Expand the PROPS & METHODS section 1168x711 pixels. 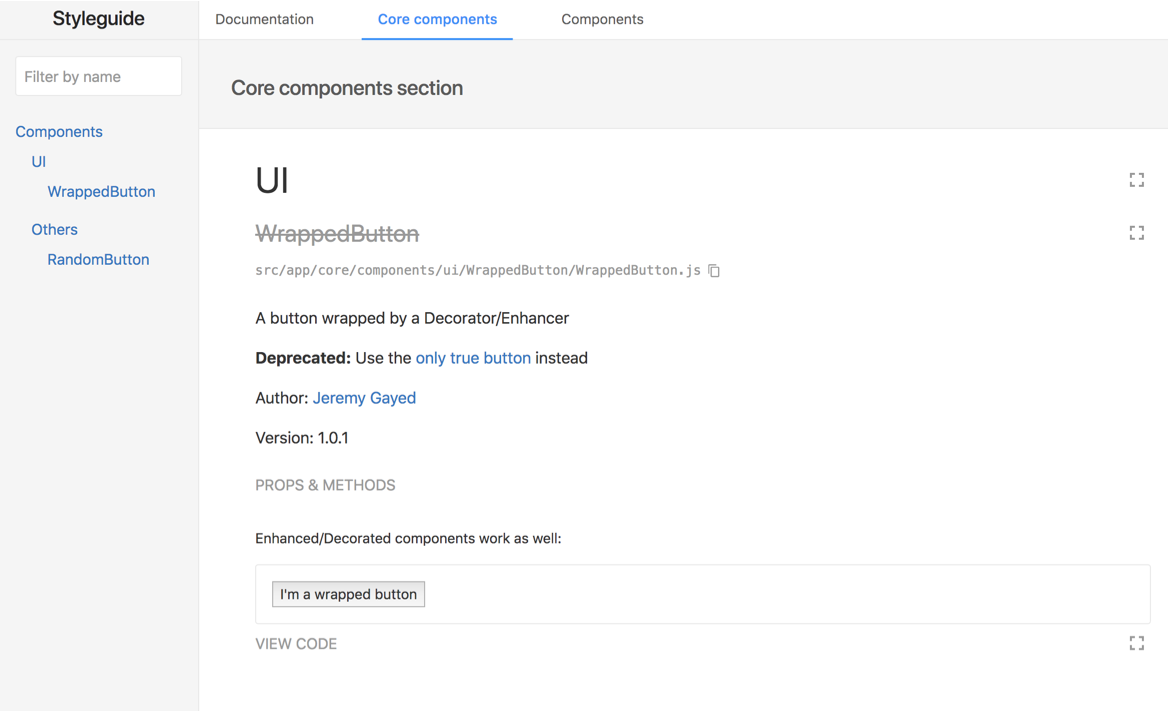click(325, 485)
